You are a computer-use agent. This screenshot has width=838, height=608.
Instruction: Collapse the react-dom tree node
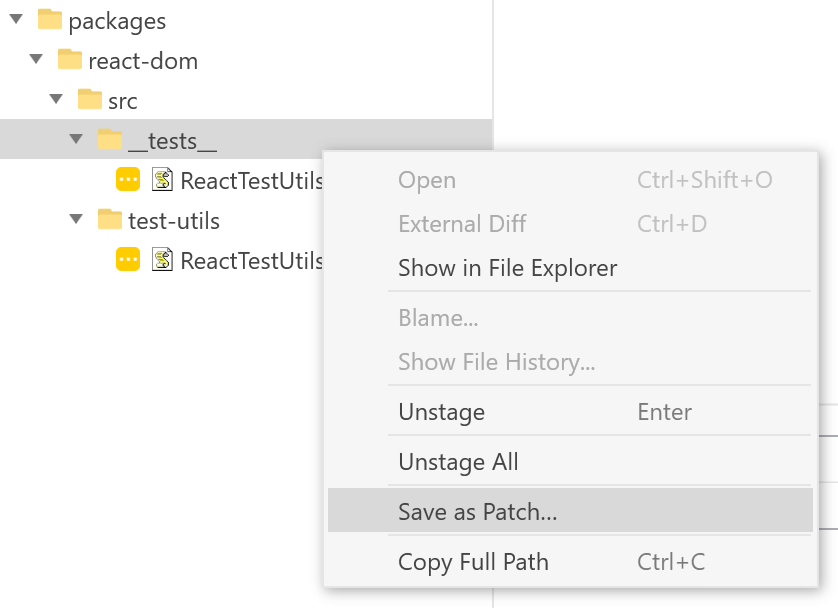pos(35,59)
